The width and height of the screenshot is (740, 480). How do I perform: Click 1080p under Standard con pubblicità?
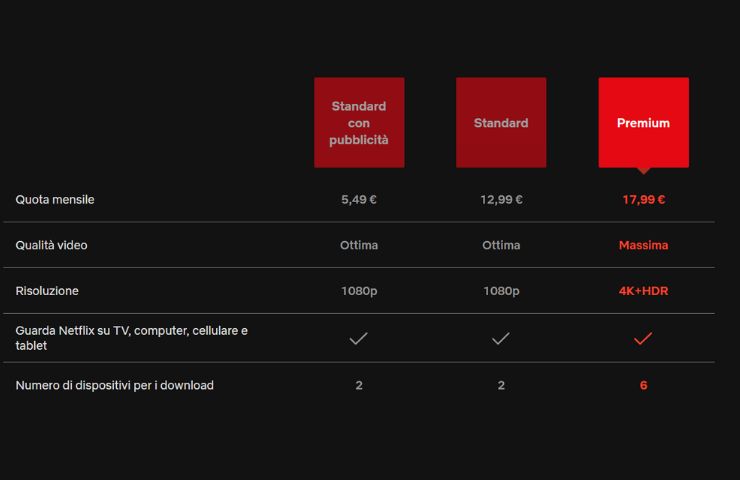coord(359,291)
